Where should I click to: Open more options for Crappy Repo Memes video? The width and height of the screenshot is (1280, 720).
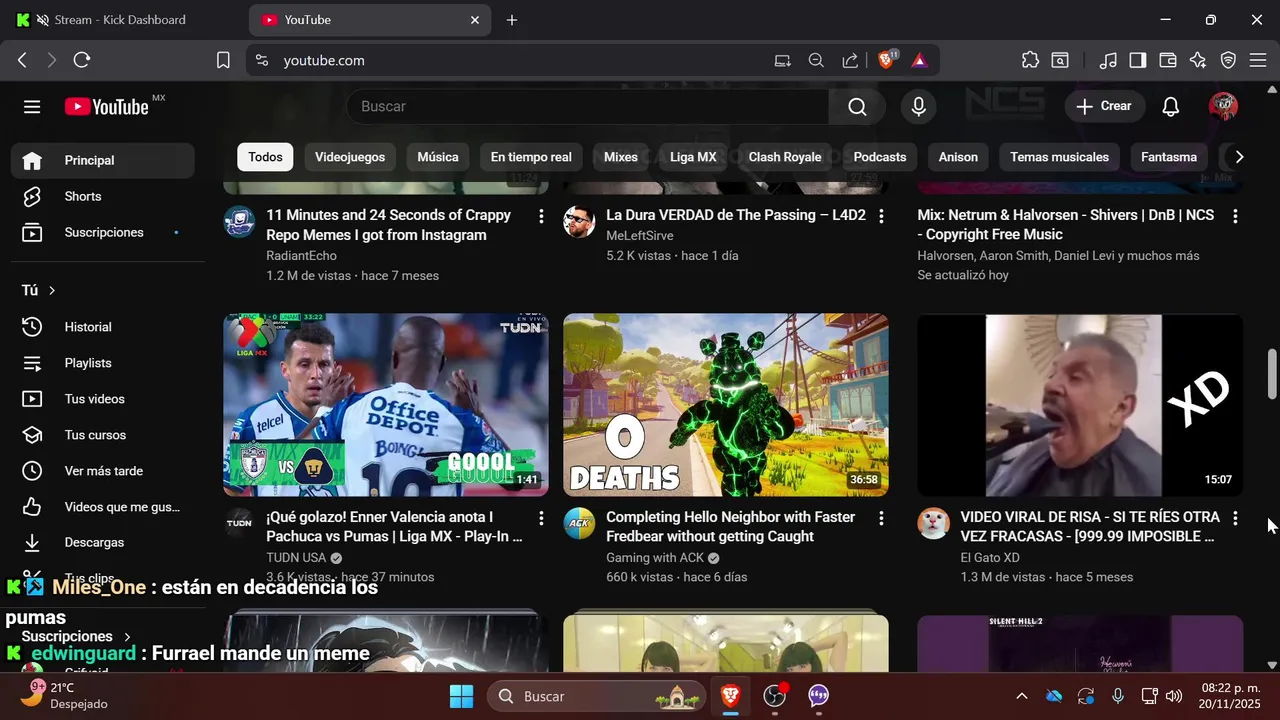pyautogui.click(x=541, y=216)
